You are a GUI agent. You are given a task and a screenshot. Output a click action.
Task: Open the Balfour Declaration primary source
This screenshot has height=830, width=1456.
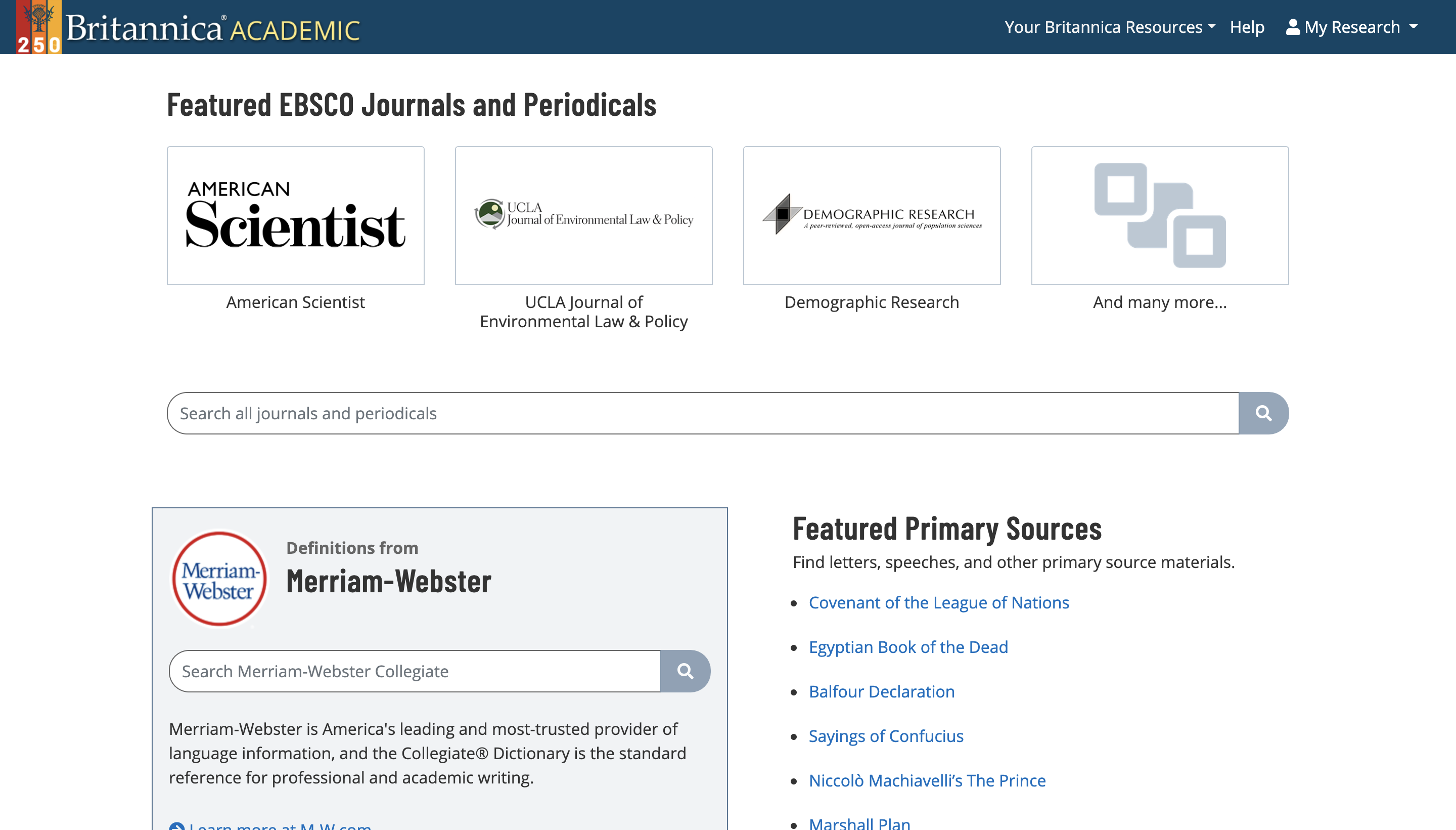click(x=881, y=691)
